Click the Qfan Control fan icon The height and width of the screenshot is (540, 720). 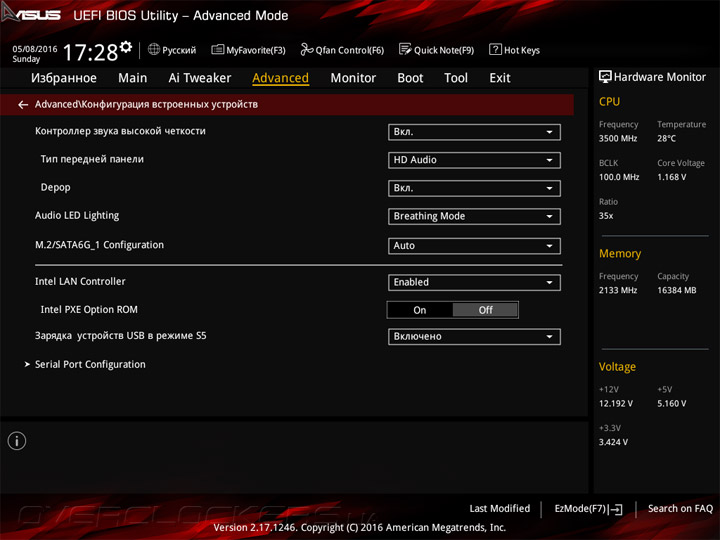[x=306, y=50]
